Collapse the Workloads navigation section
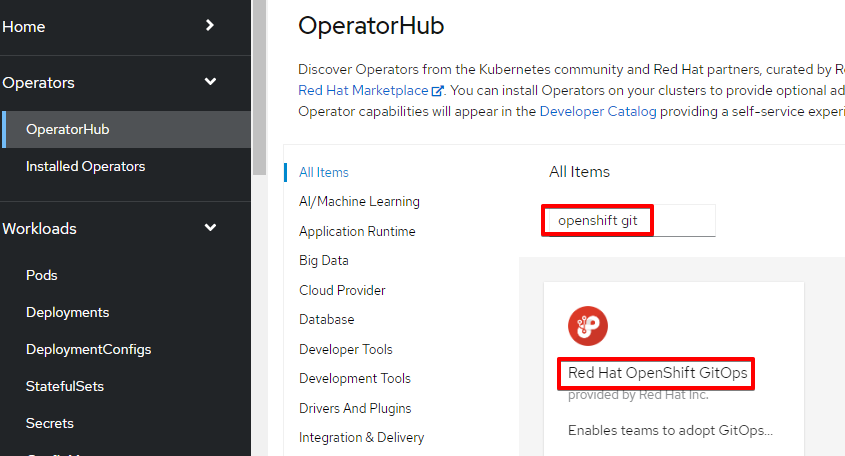 (125, 229)
